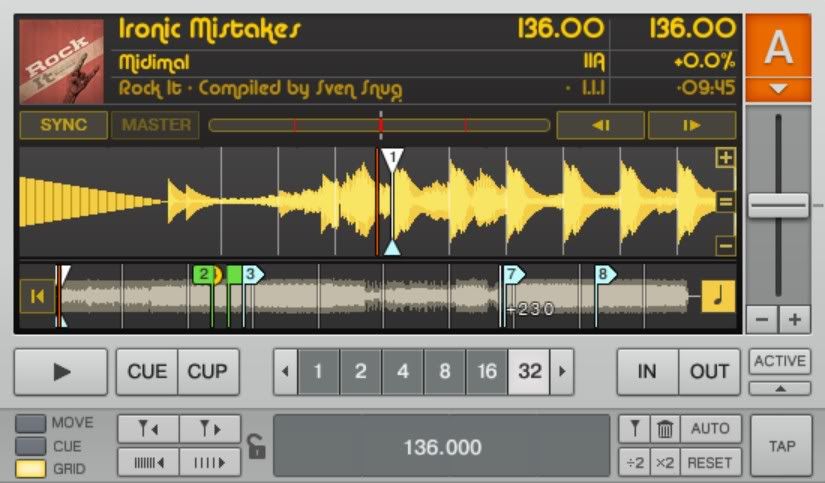825x483 pixels.
Task: Click the grid lock padlock icon
Action: 257,446
